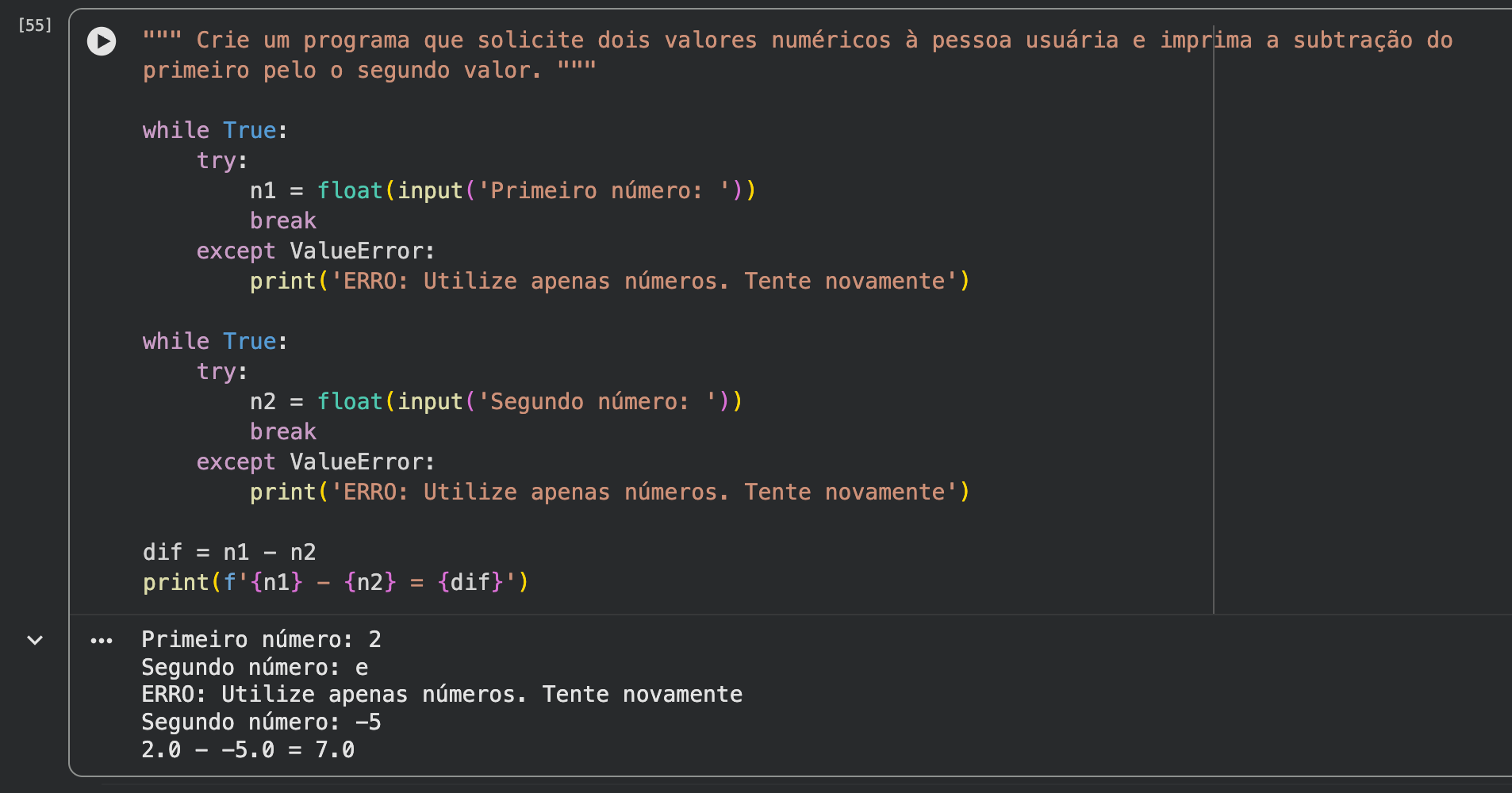Click the second print 'ERRO: Utilize apenas números' code line
Screen dimensions: 1512x793
[610, 492]
